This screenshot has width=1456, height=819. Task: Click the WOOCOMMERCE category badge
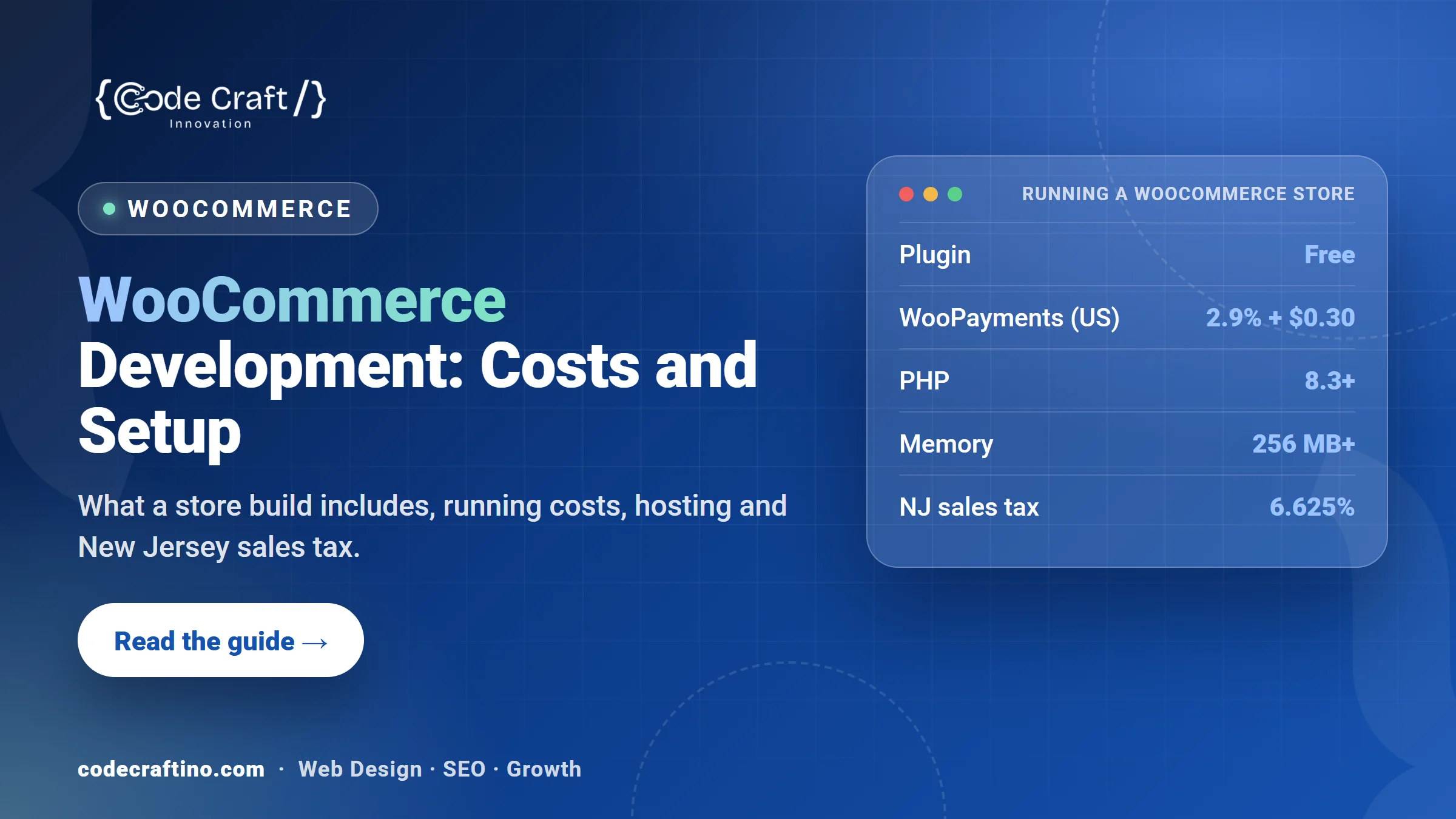coord(228,209)
